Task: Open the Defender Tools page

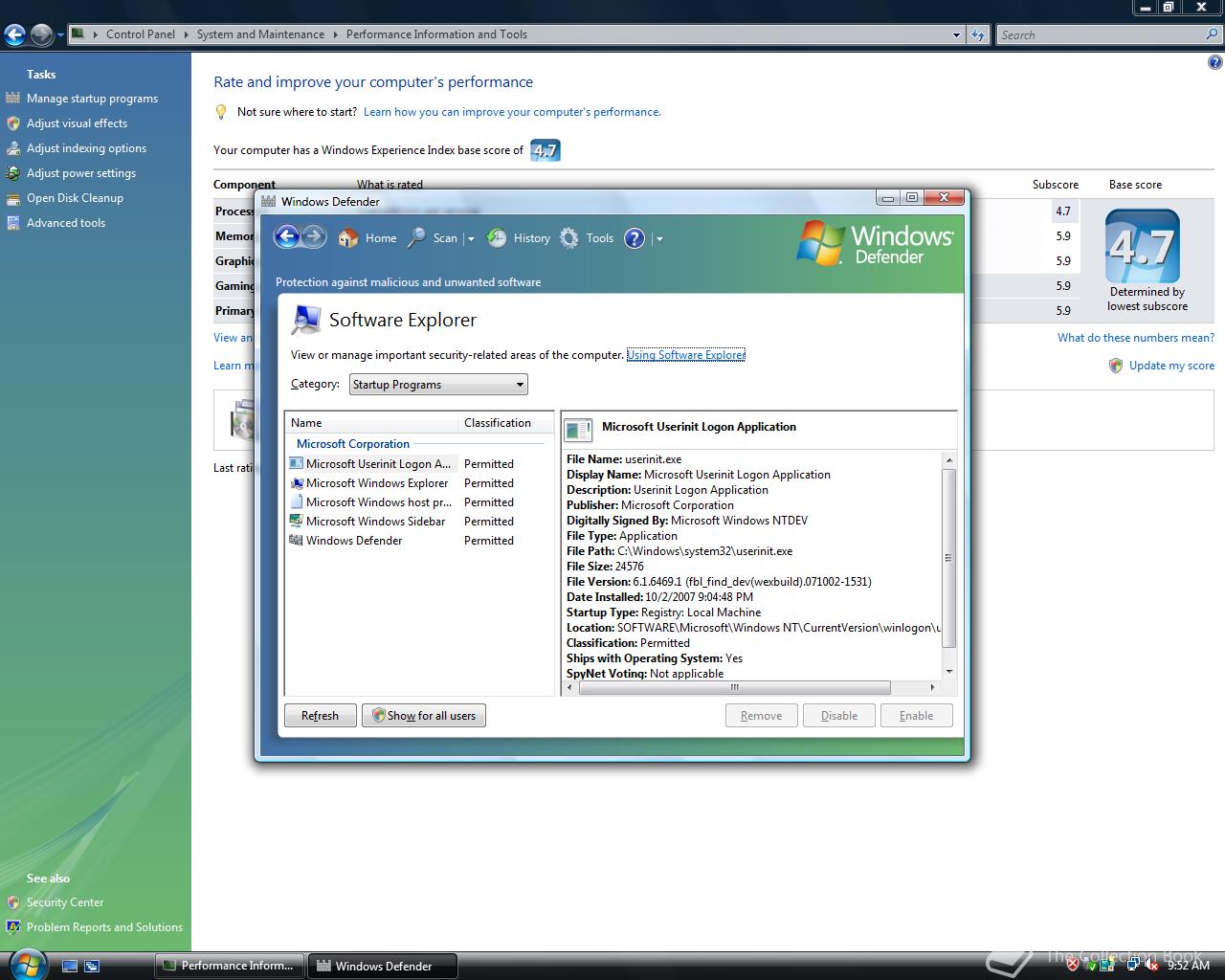Action: point(587,238)
